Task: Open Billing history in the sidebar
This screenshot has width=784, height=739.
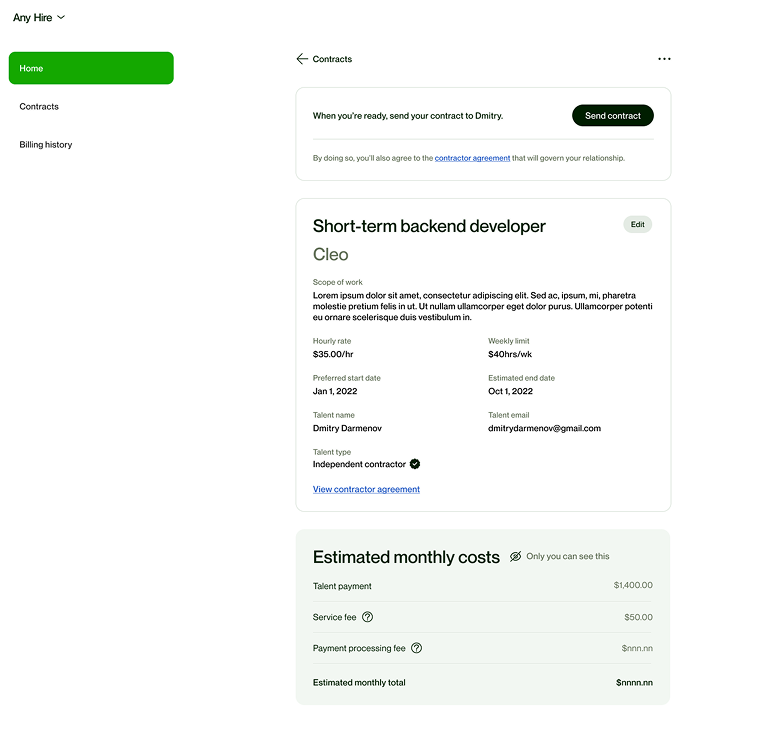Action: click(46, 144)
